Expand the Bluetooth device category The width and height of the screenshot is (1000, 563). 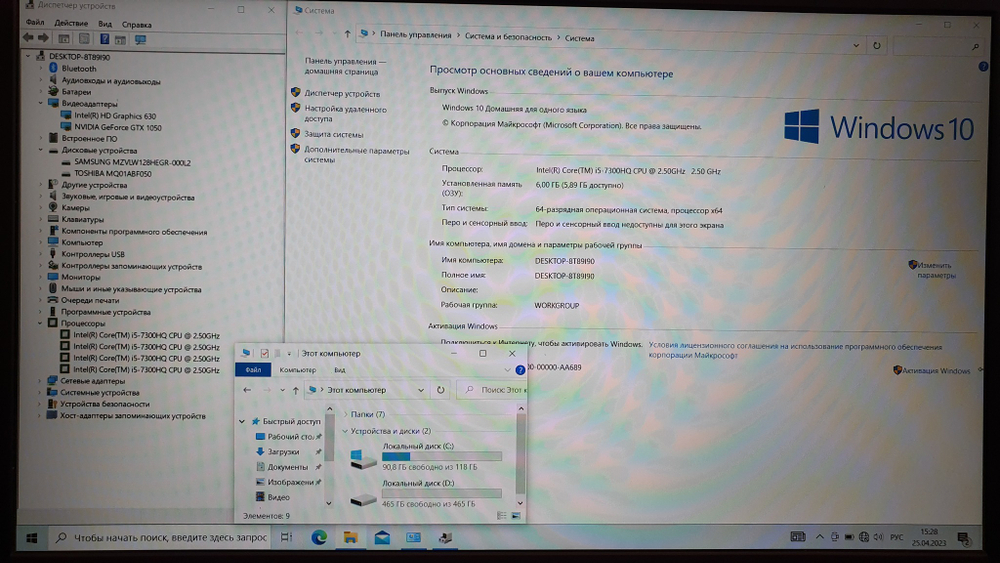41,68
